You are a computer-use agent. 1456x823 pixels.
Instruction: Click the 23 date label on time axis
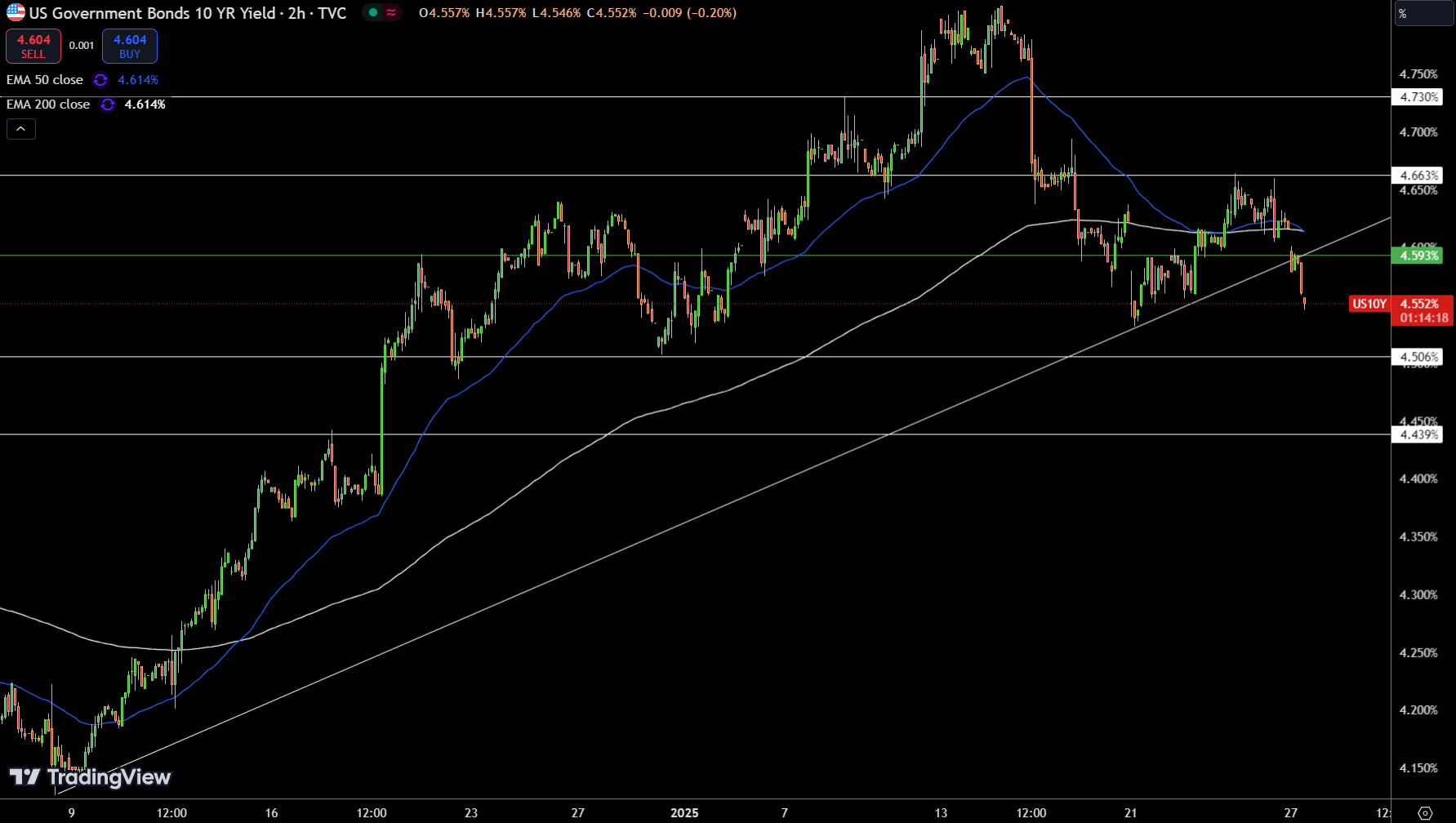coord(471,813)
